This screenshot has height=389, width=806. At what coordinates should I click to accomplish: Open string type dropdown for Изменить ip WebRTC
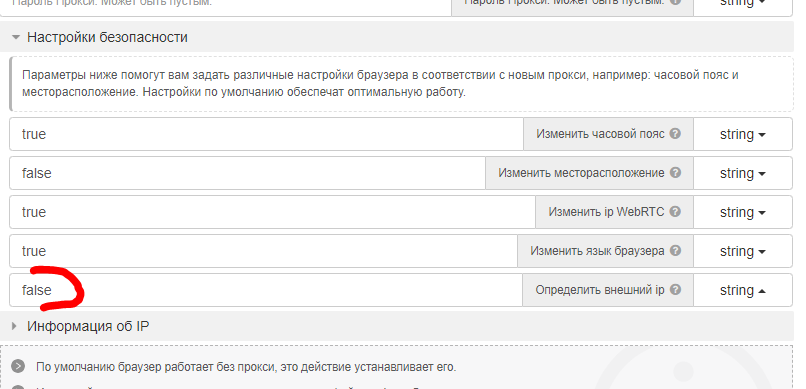[x=743, y=212]
